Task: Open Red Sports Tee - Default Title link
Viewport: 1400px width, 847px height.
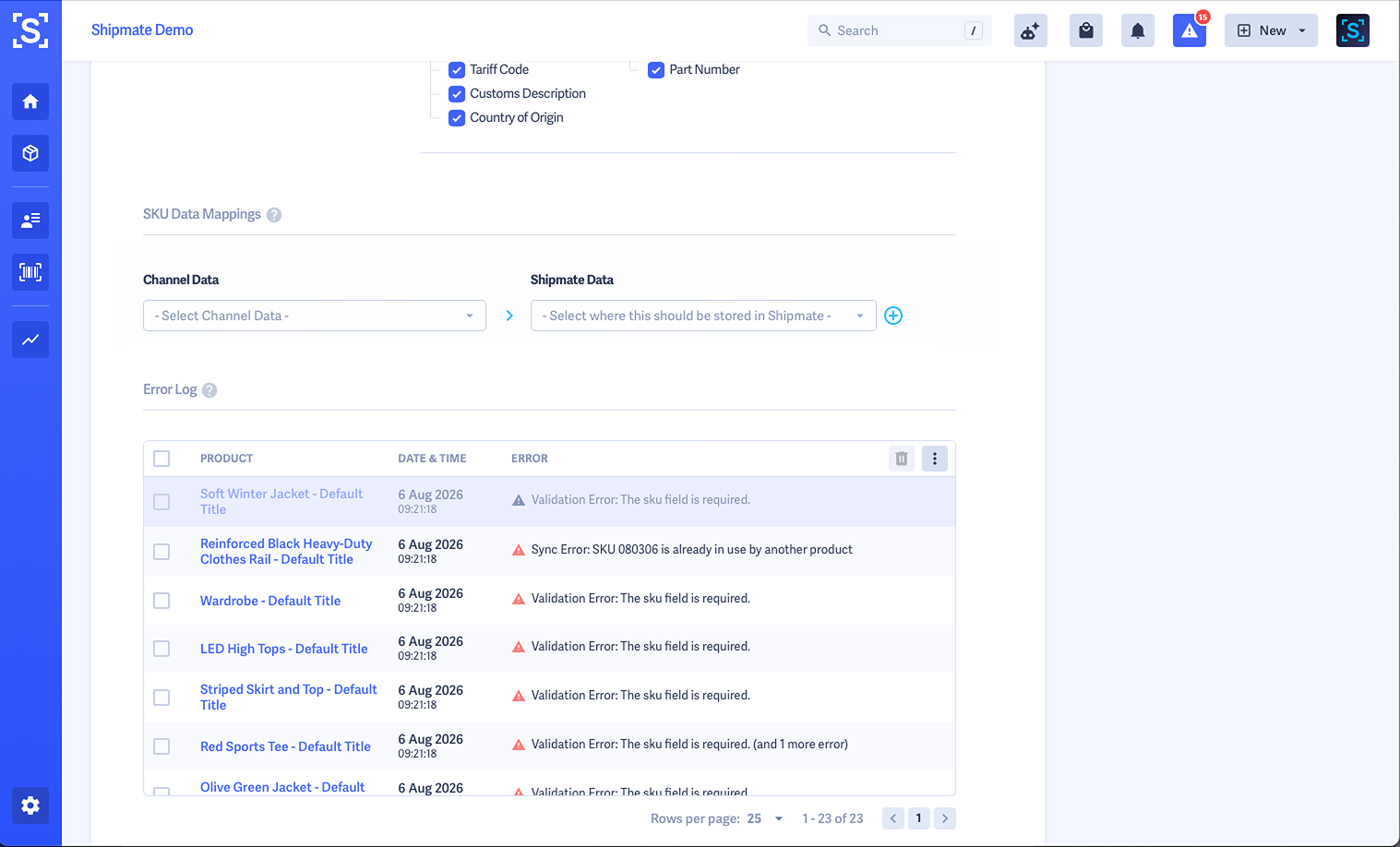Action: click(285, 746)
